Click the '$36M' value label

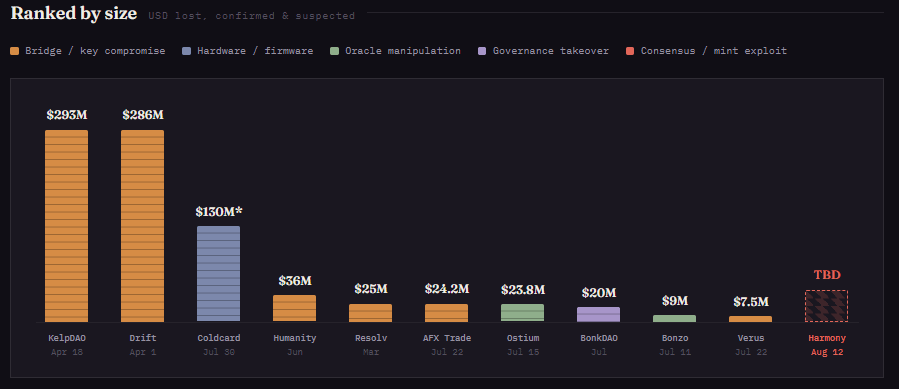295,281
